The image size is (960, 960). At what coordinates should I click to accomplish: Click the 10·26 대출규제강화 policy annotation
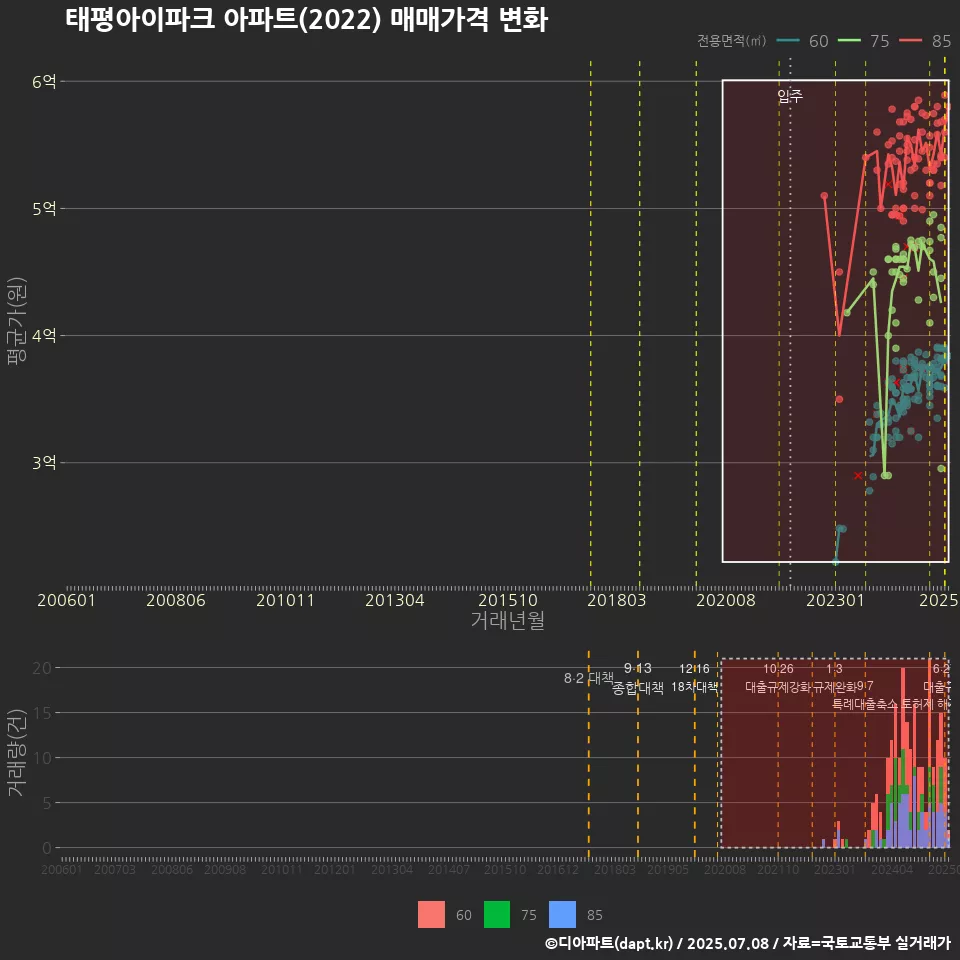(778, 678)
